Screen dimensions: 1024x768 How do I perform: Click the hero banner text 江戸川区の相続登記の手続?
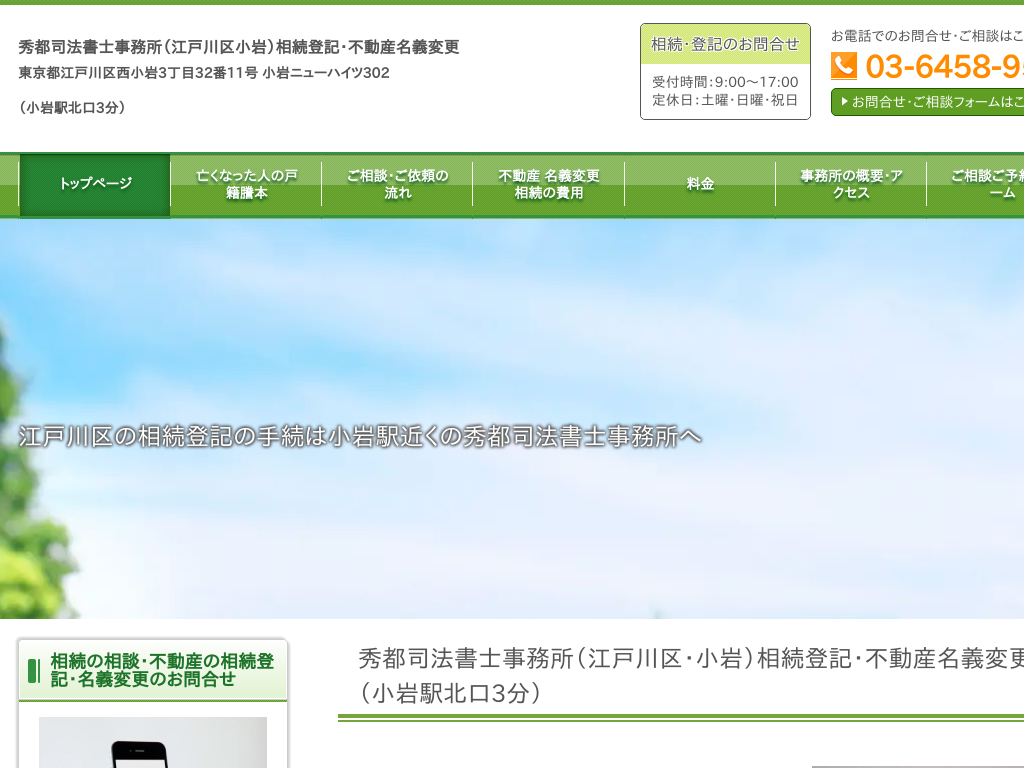point(360,437)
